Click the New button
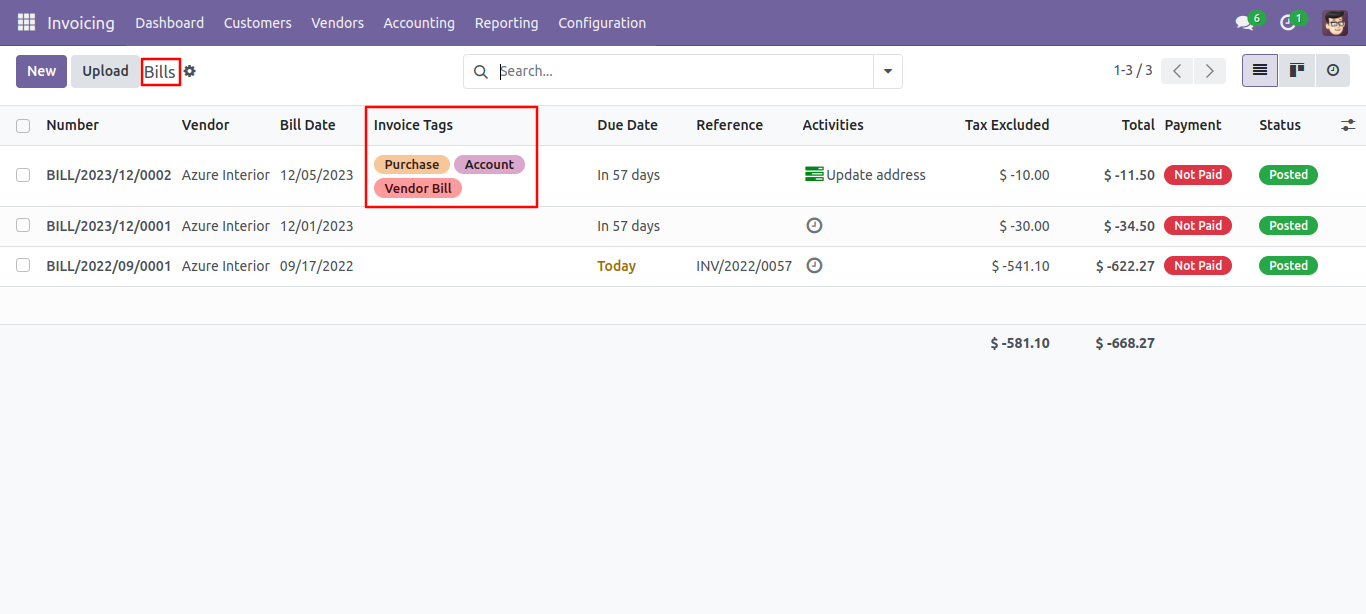Image resolution: width=1366 pixels, height=614 pixels. pos(42,71)
